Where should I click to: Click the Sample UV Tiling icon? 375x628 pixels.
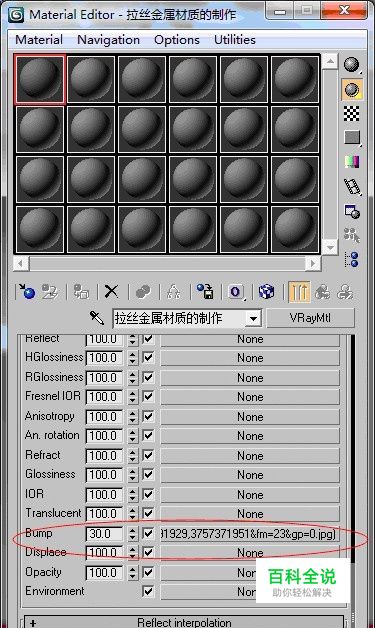[352, 138]
